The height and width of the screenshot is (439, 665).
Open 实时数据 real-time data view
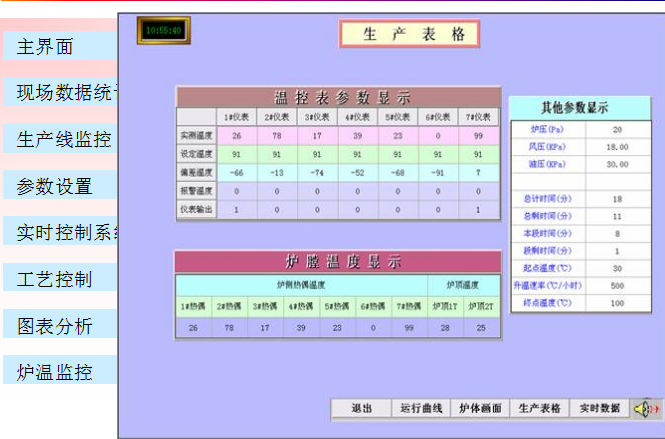600,409
